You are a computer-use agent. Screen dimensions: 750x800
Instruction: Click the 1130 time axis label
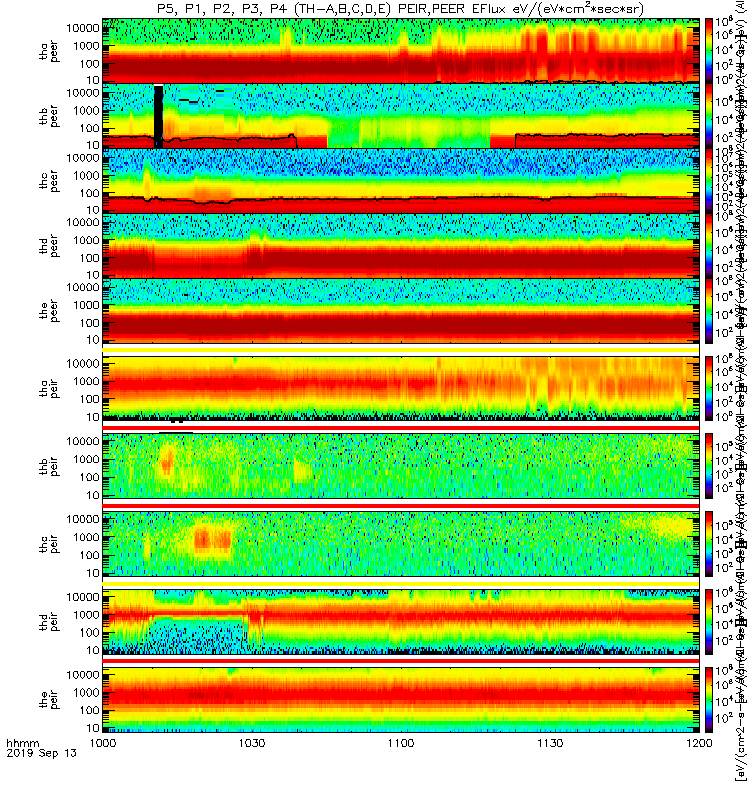(550, 743)
